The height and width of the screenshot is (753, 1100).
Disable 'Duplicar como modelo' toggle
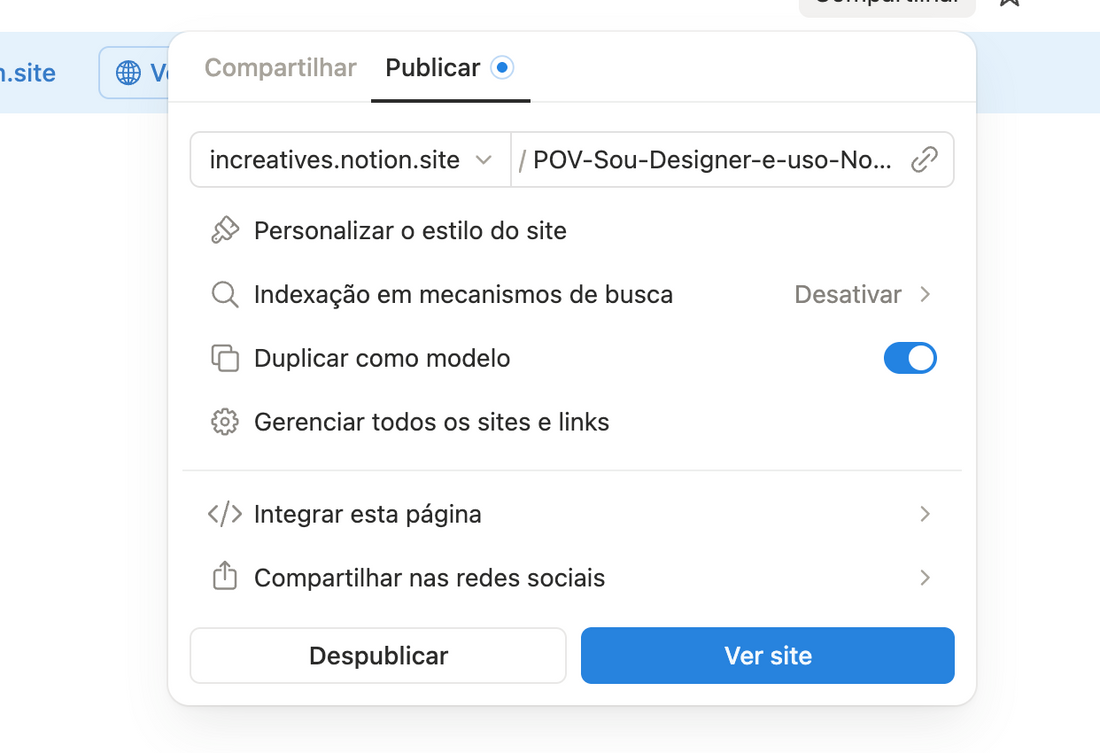point(910,358)
